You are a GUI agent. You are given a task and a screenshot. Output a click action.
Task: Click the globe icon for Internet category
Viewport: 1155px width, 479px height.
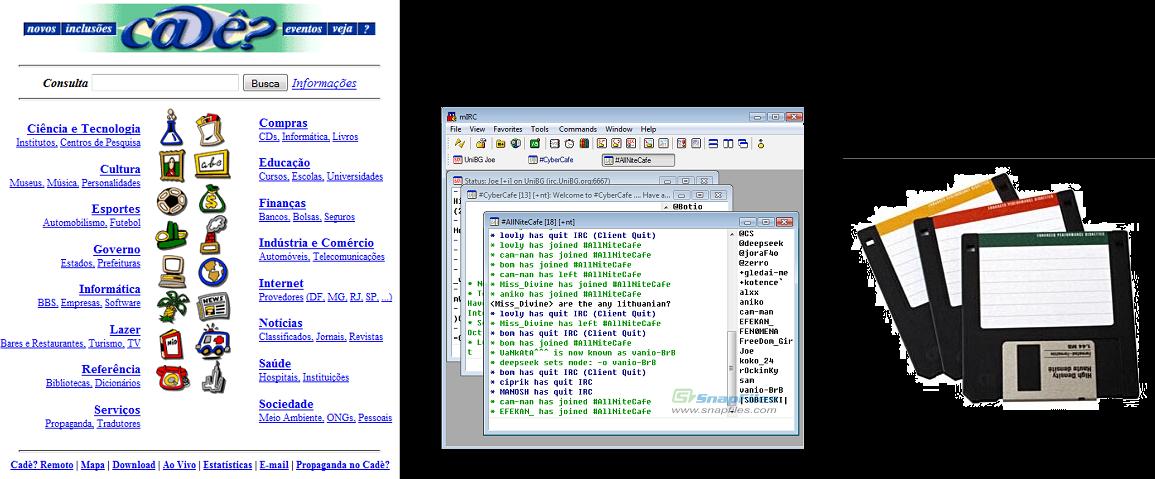(213, 272)
